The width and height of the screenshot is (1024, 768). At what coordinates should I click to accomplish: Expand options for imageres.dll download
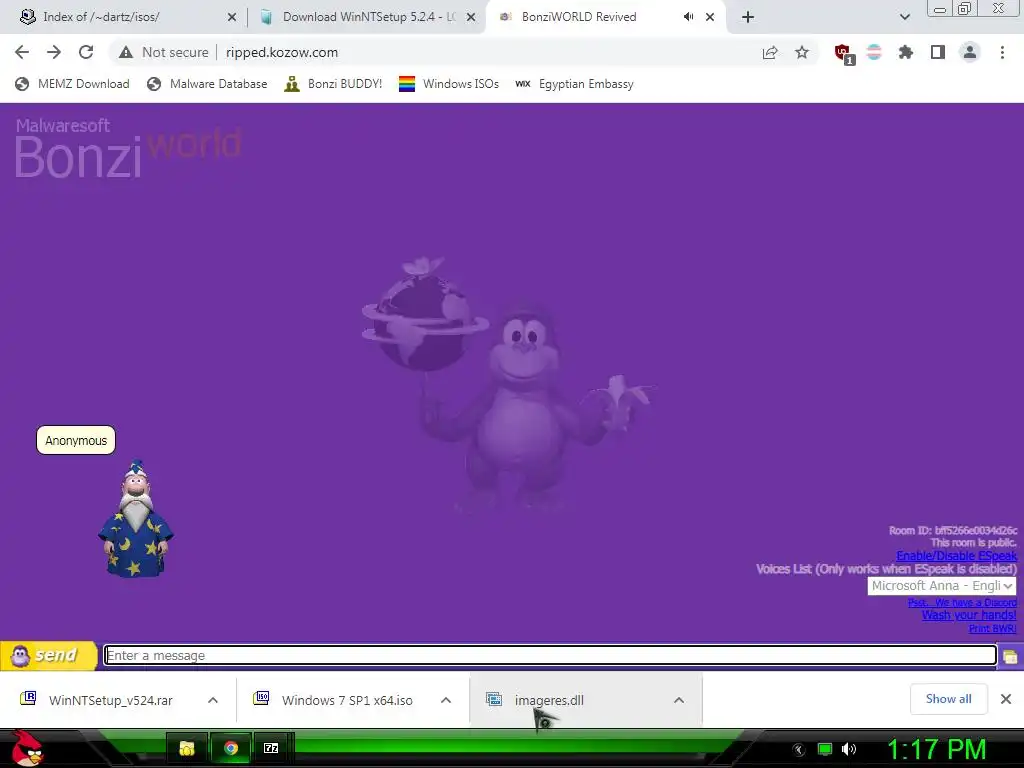tap(679, 700)
